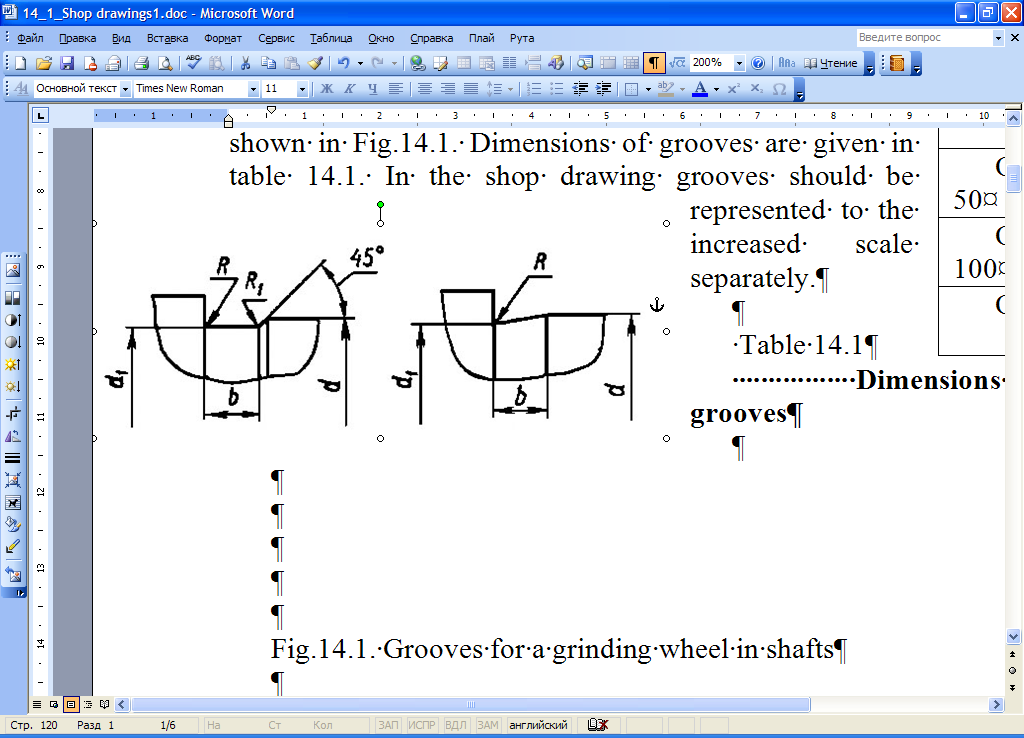Increase the picture brightness
The image size is (1024, 738).
tap(12, 364)
